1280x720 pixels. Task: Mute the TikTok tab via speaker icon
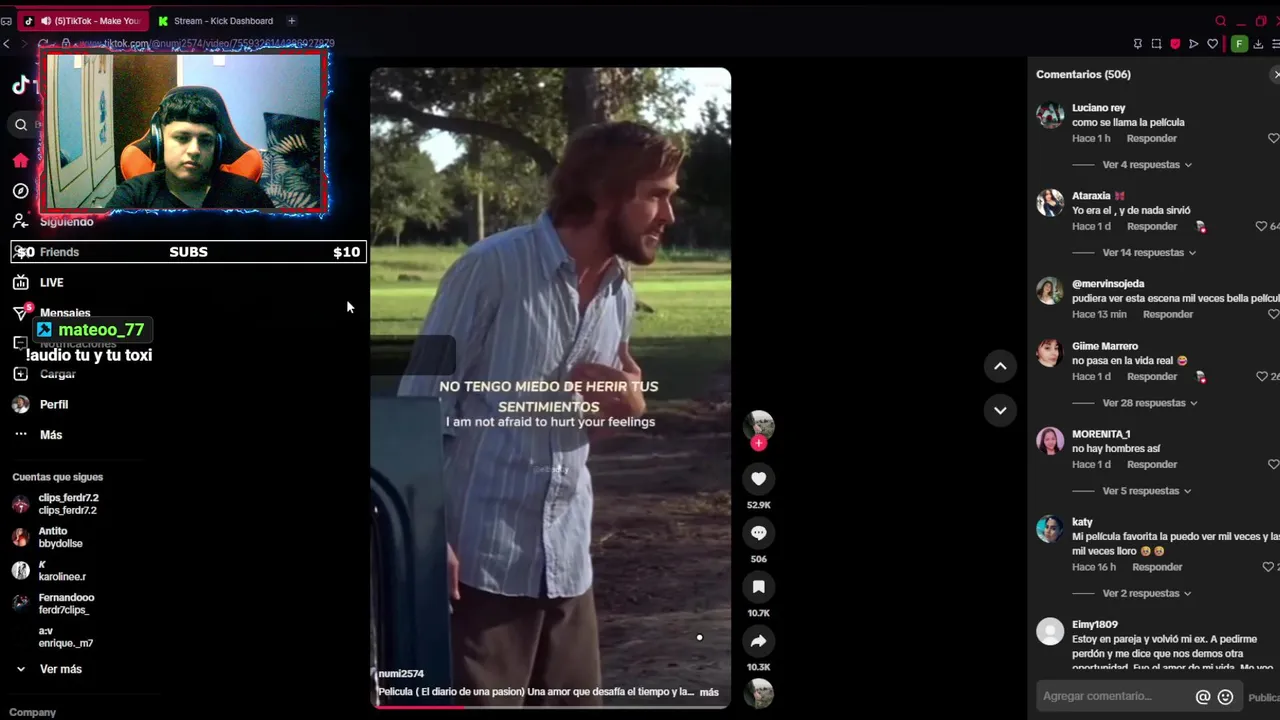tap(46, 21)
